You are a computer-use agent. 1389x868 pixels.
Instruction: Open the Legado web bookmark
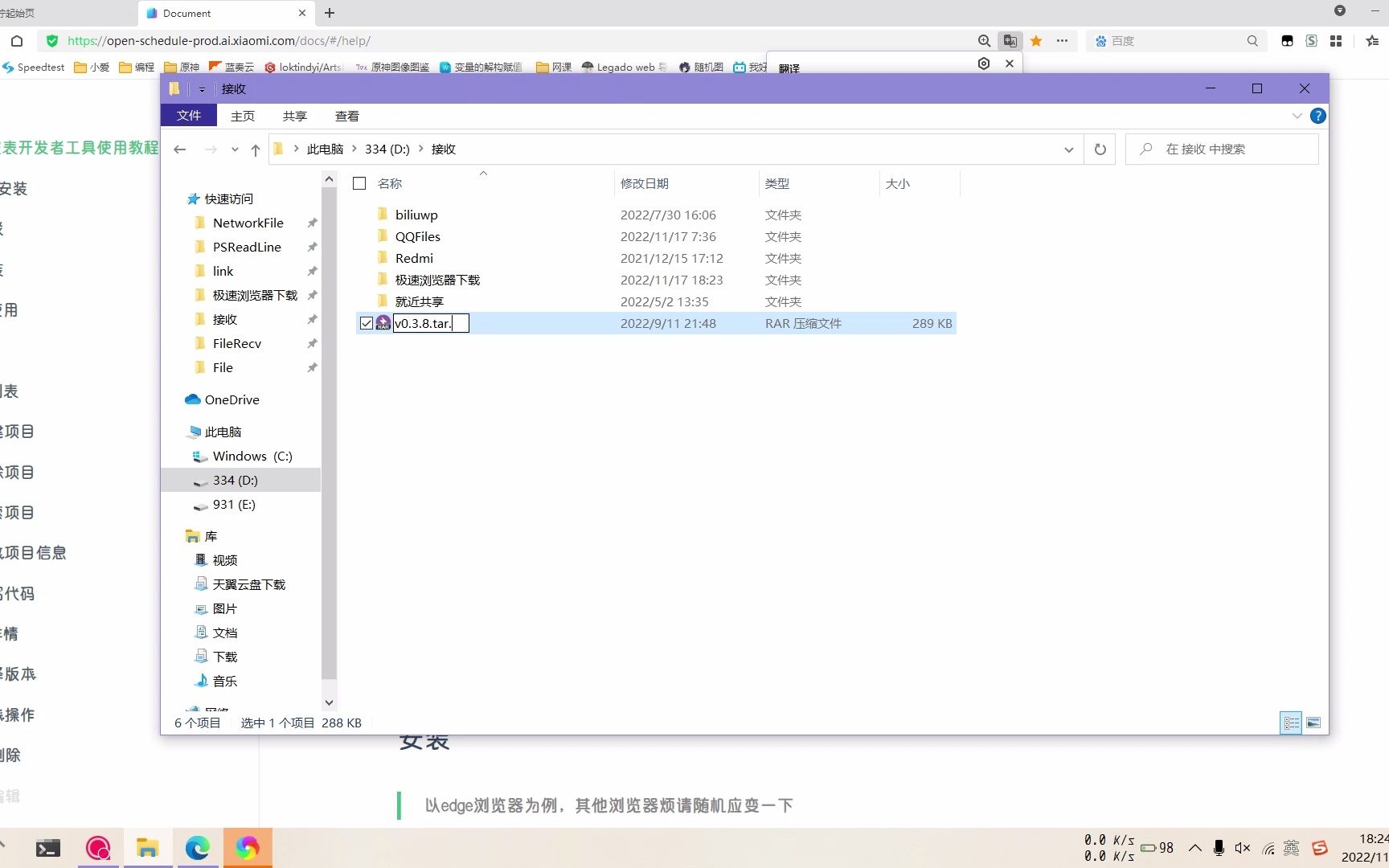(x=625, y=67)
